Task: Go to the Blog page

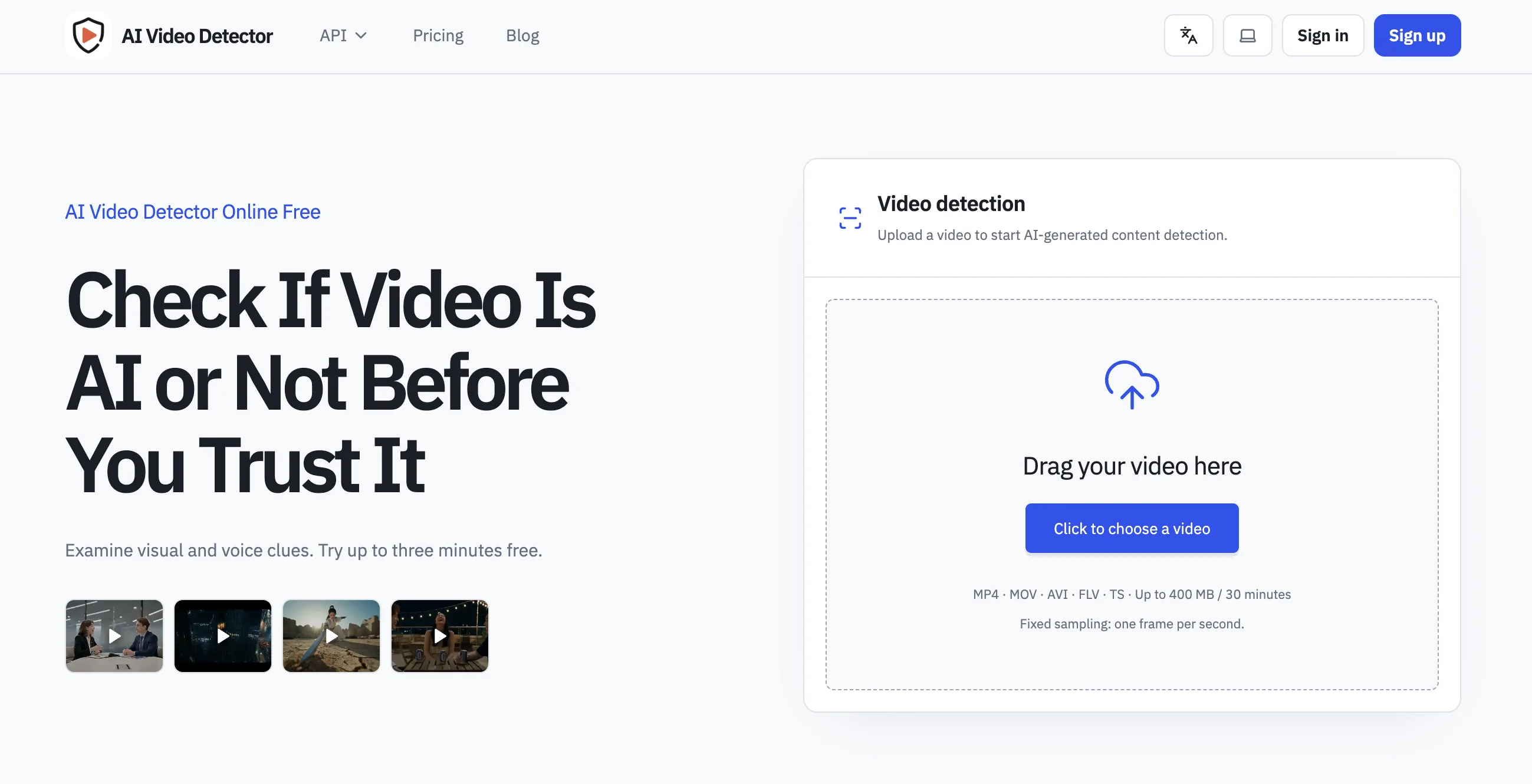Action: tap(522, 36)
